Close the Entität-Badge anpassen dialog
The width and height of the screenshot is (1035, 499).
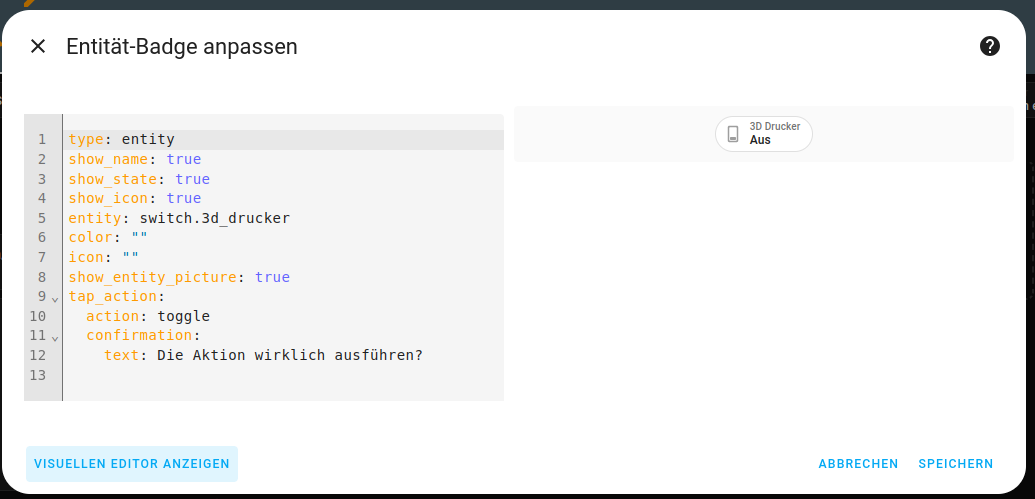38,46
